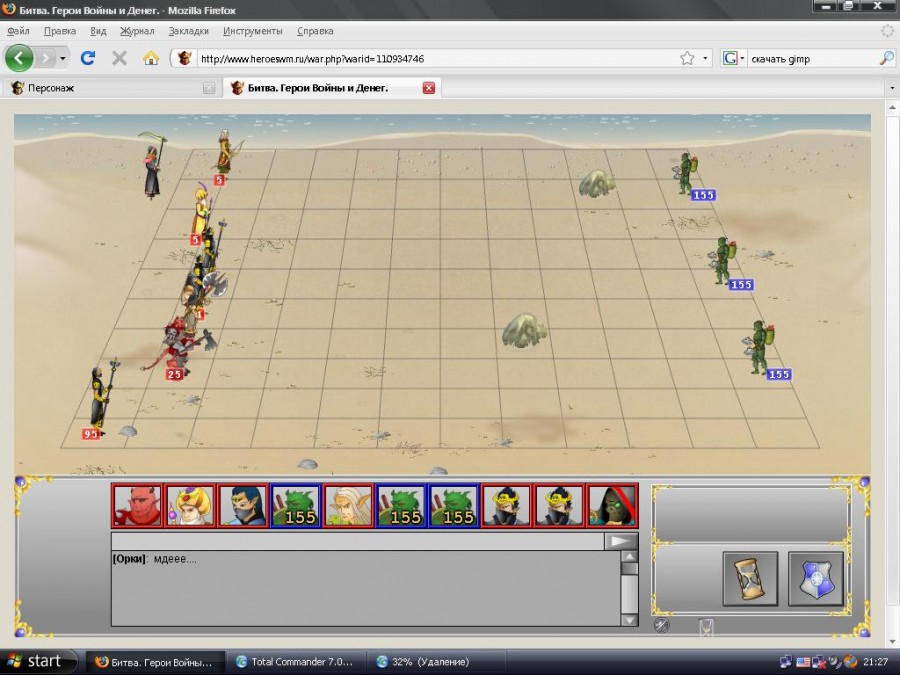Click the site favicon in the address bar
This screenshot has width=900, height=675.
point(184,58)
